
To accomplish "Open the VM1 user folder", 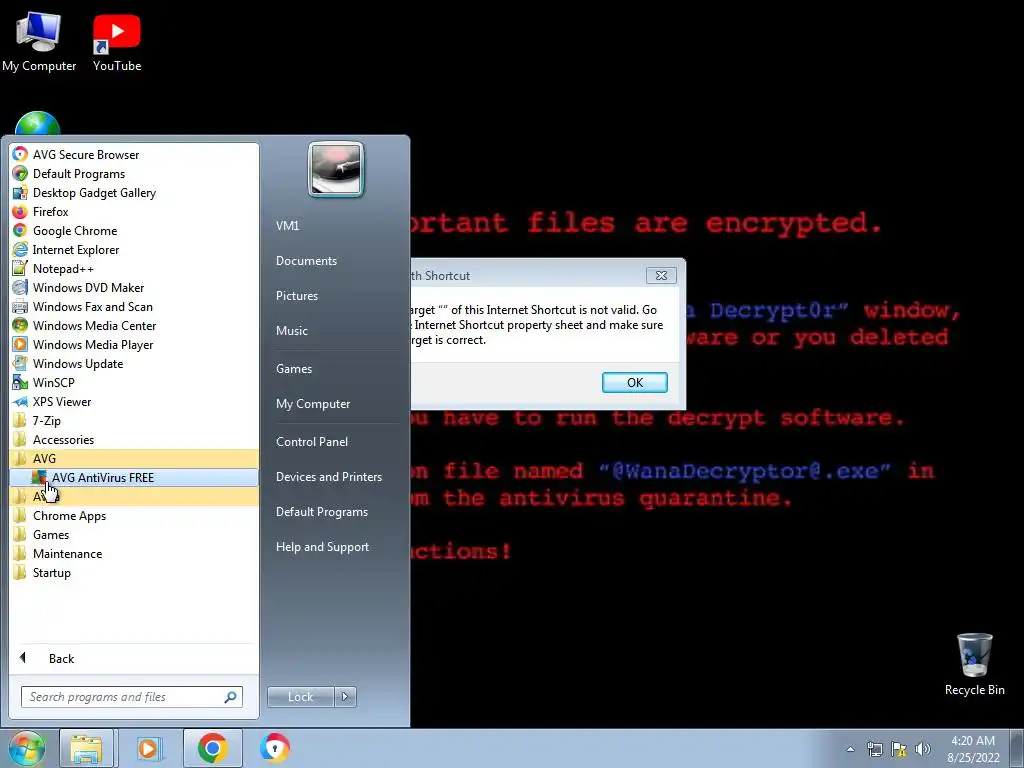I will point(337,225).
